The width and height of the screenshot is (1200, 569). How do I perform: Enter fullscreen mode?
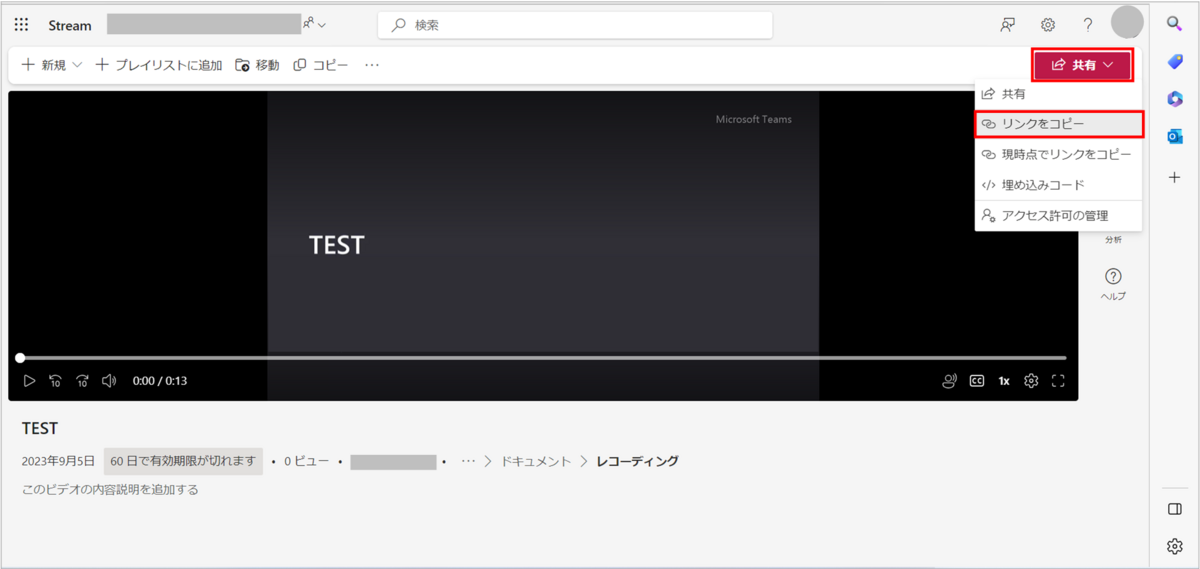point(1058,381)
